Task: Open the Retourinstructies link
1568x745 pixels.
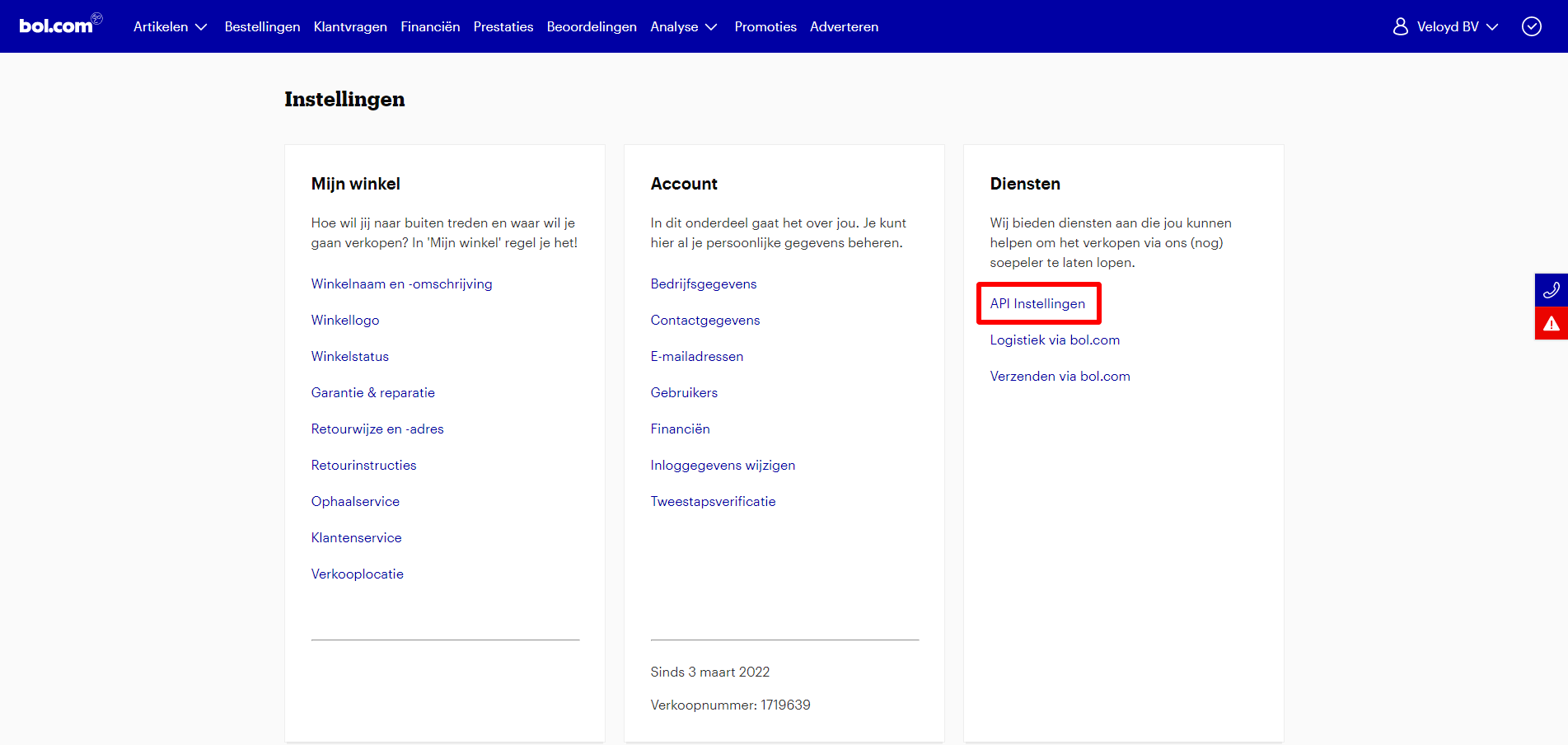Action: pos(363,465)
